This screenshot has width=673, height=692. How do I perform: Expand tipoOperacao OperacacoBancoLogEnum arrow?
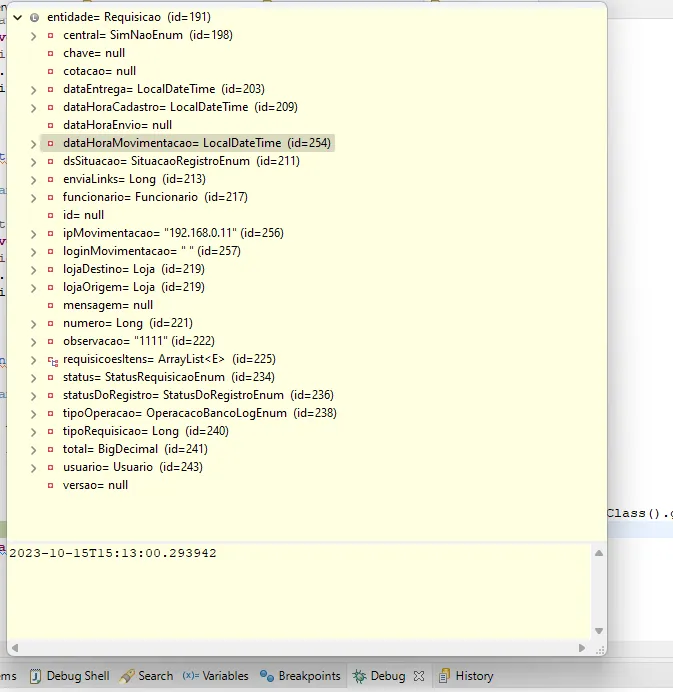34,414
